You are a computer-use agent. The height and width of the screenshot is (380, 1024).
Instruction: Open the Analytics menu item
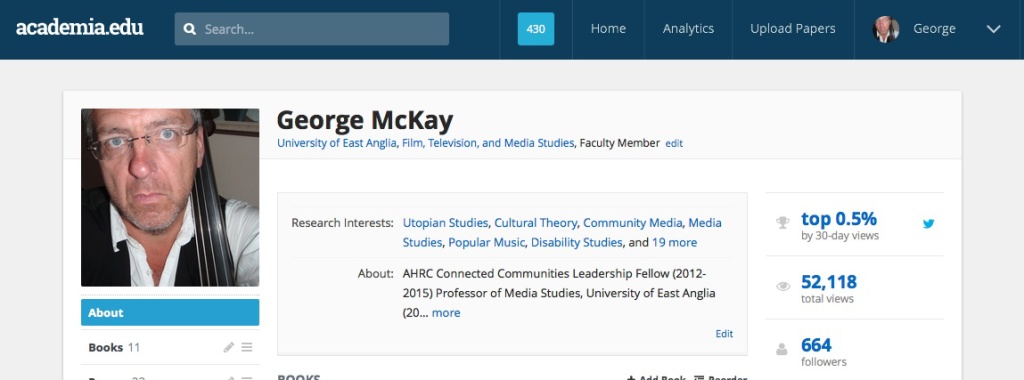tap(688, 29)
